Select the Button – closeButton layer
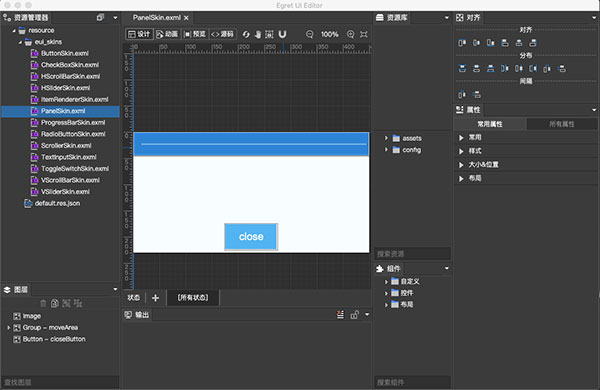 click(x=54, y=339)
